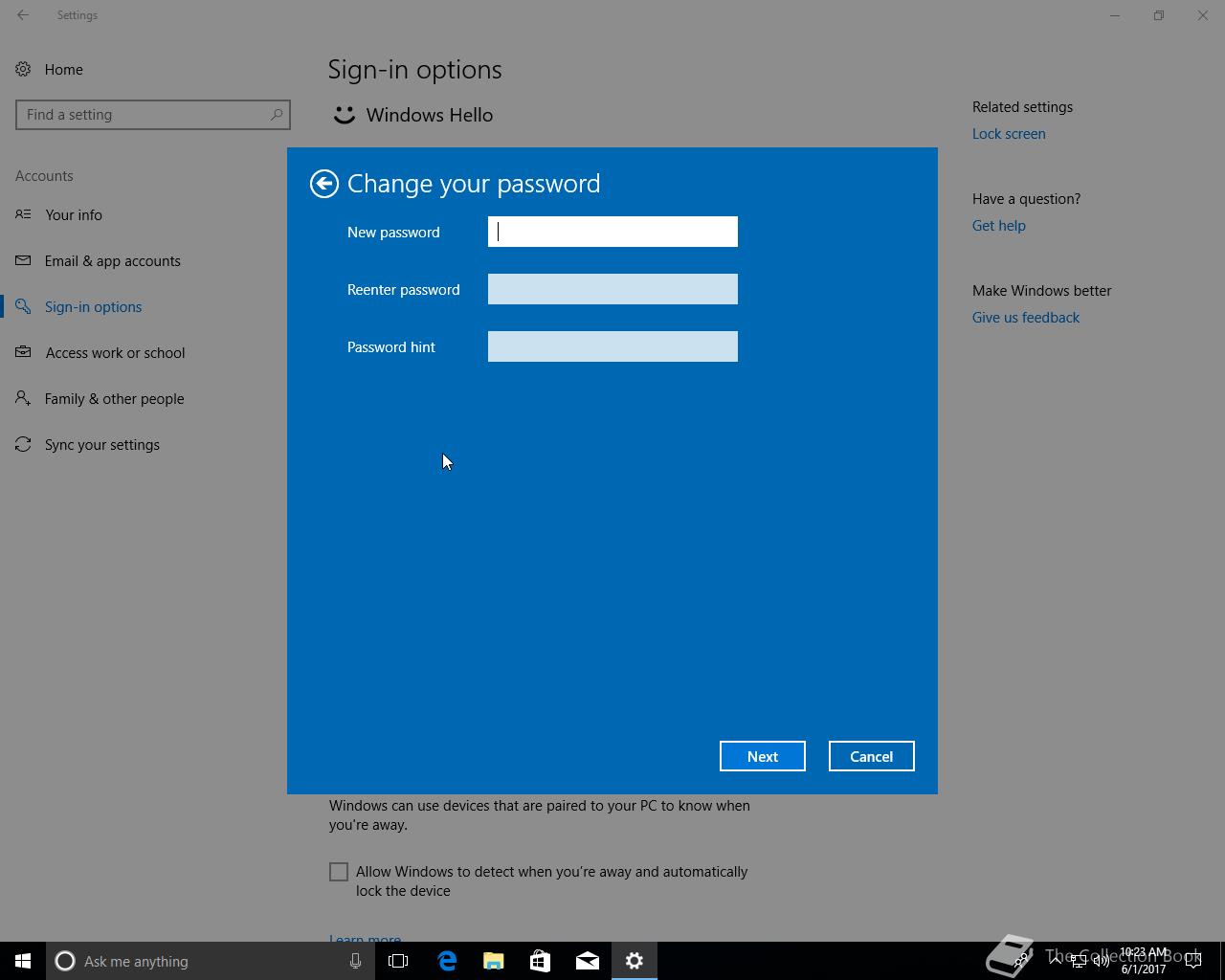Open the Mail app from the taskbar
Viewport: 1225px width, 980px height.
[588, 961]
